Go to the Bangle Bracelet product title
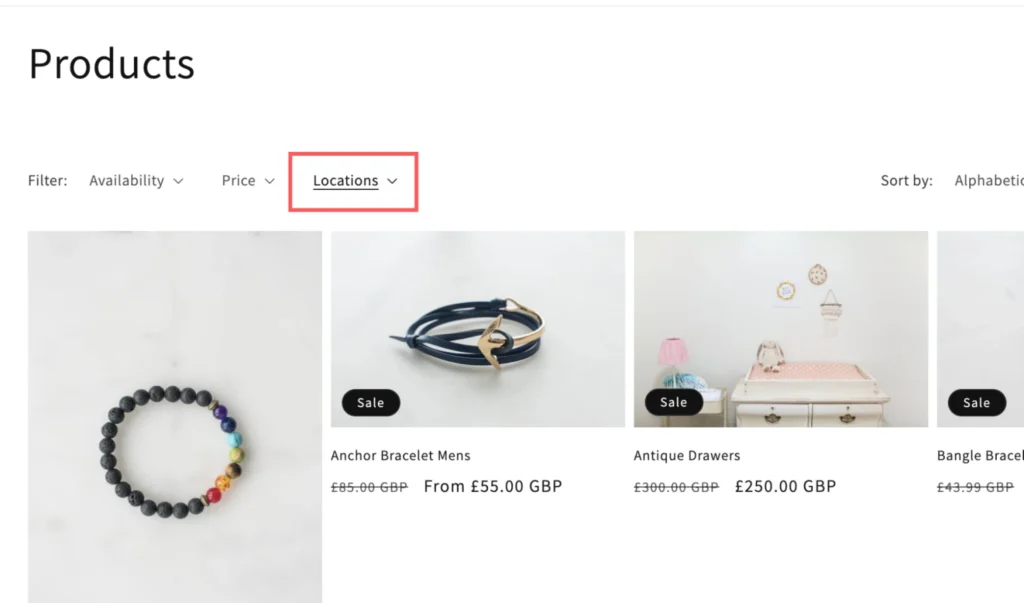Viewport: 1024px width, 603px height. 980,456
